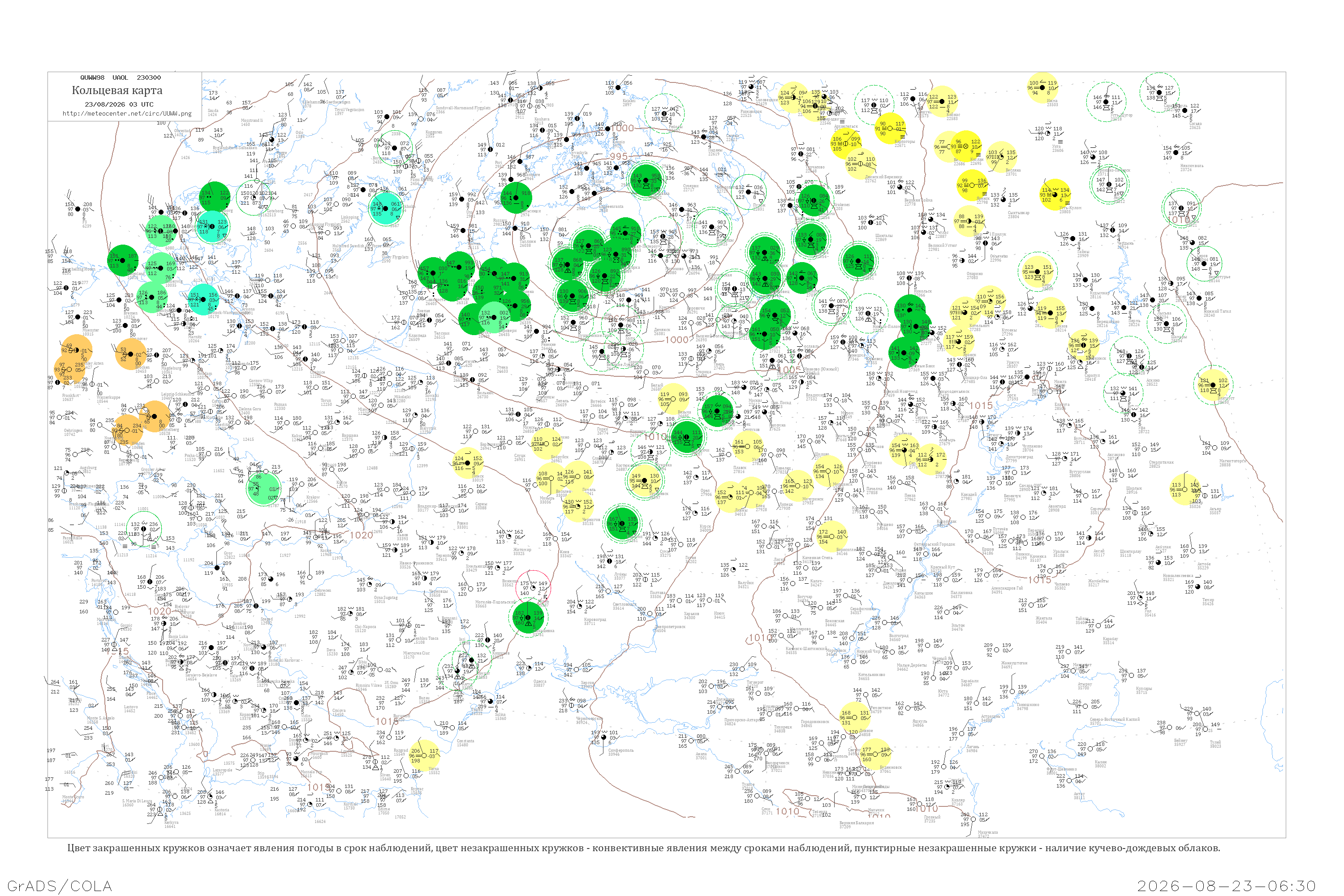1344x896 pixels.
Task: Select the station name "Валуйки"
Action: pyautogui.click(x=746, y=582)
